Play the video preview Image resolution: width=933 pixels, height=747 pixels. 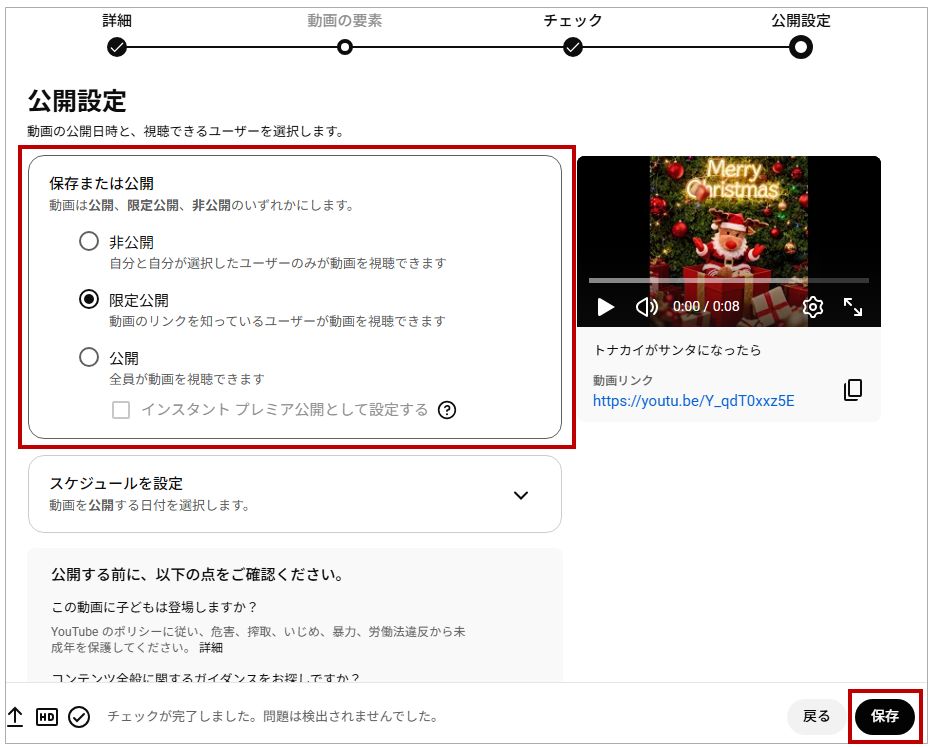605,307
